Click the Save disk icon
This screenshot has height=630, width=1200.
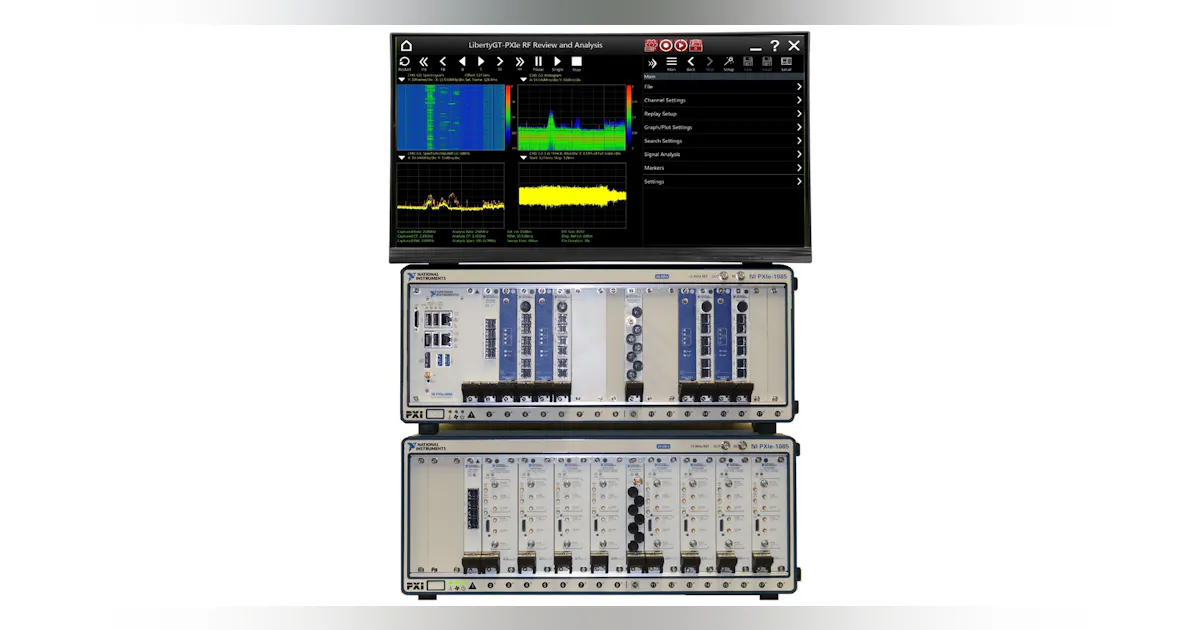747,62
